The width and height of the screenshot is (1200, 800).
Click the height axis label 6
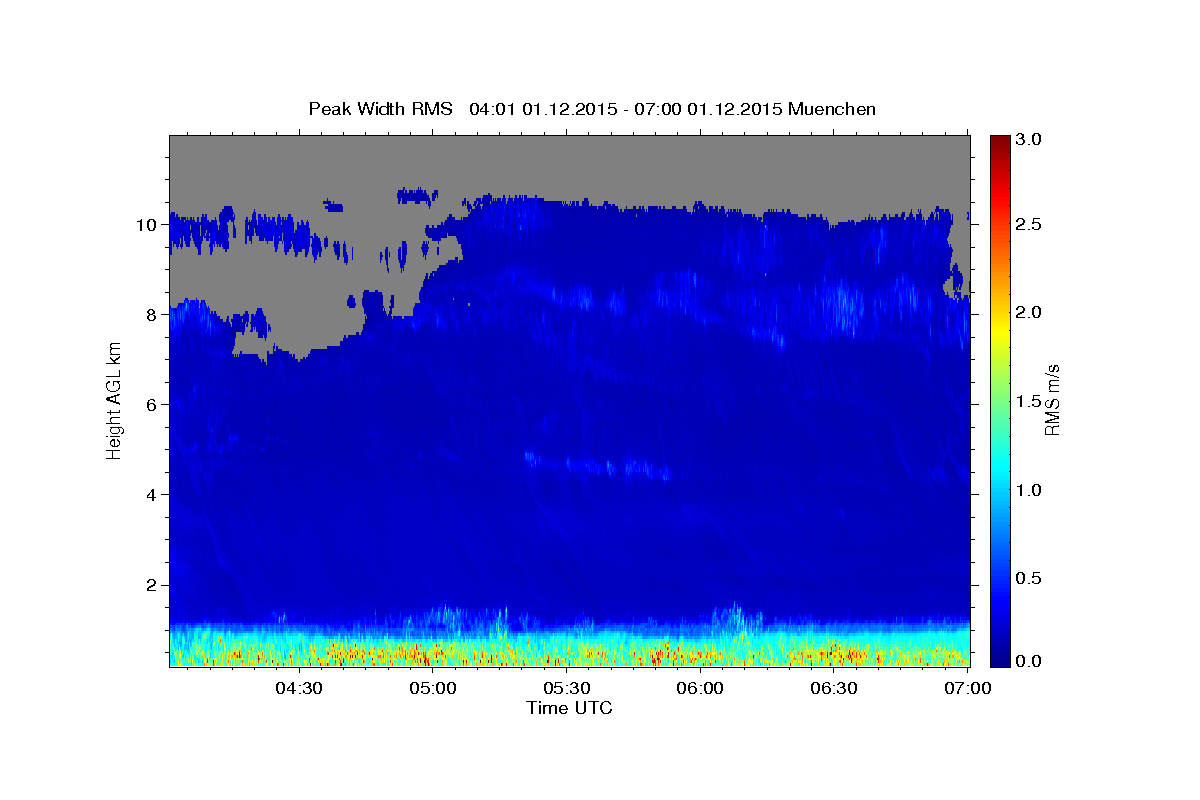click(x=152, y=404)
